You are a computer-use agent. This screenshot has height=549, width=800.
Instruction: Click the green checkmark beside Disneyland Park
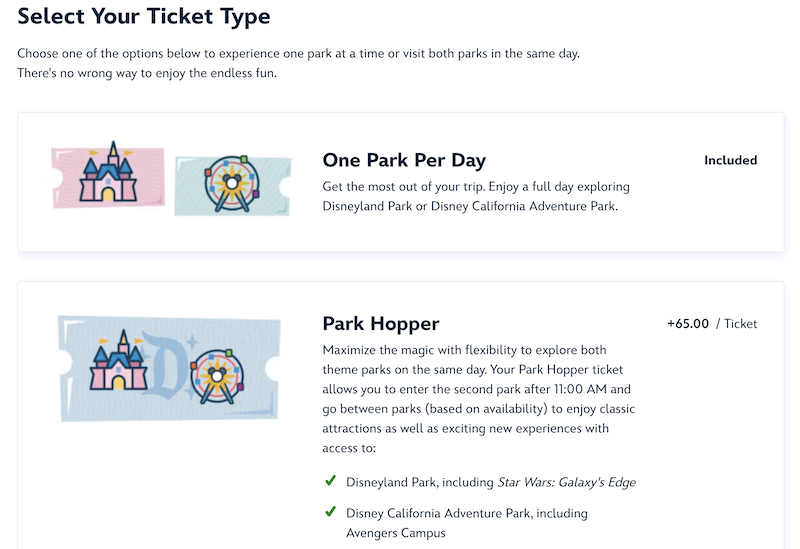click(x=331, y=481)
